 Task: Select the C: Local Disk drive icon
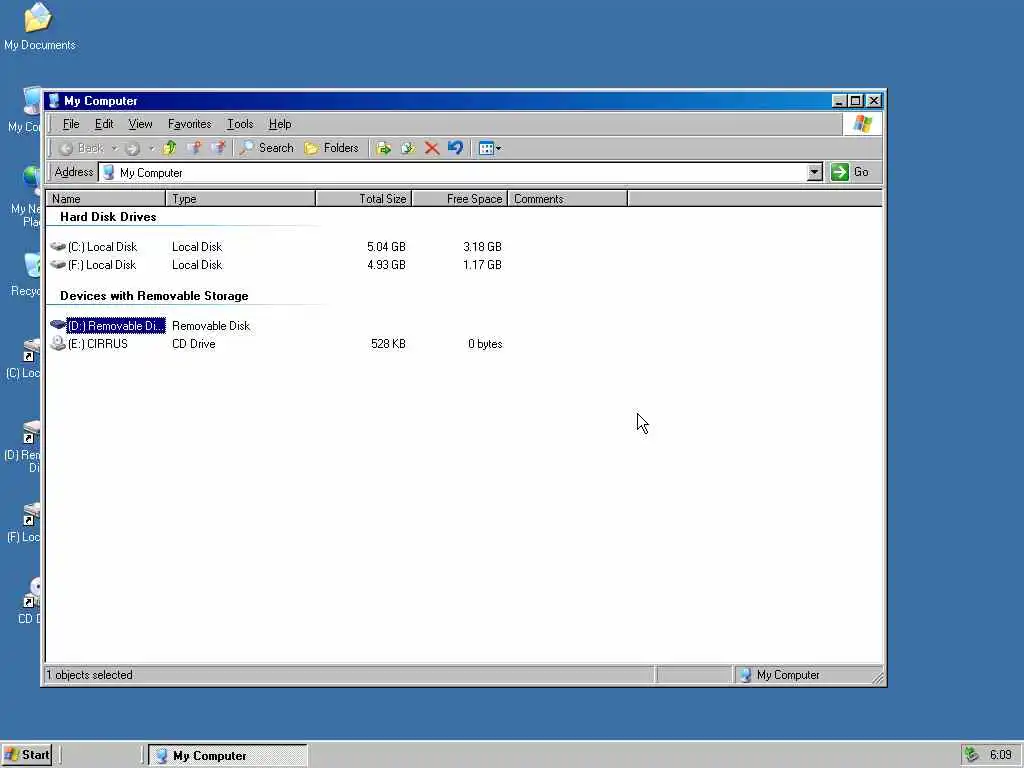[x=58, y=247]
